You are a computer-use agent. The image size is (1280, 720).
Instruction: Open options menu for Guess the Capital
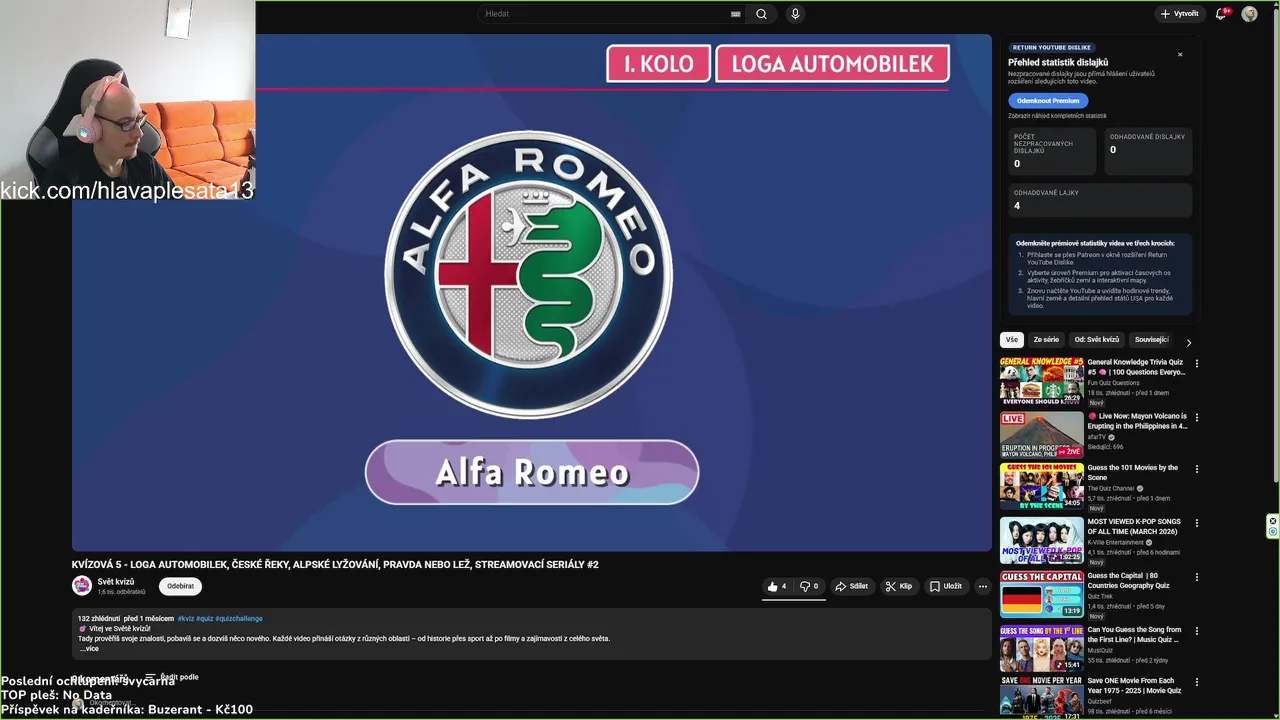click(x=1197, y=577)
